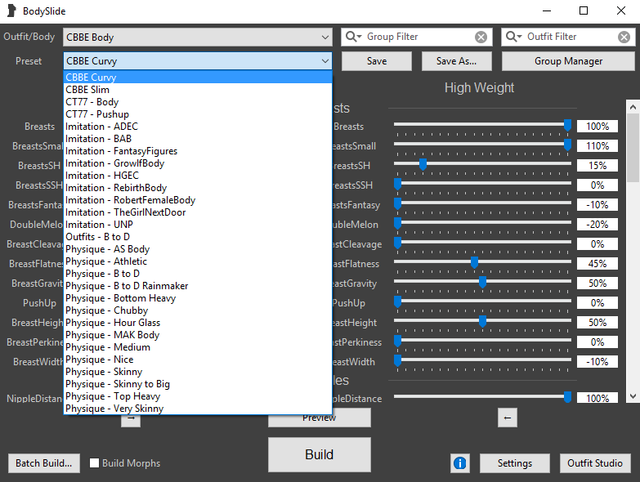The width and height of the screenshot is (640, 482).
Task: Select Physique - MAK Body preset
Action: tap(198, 334)
